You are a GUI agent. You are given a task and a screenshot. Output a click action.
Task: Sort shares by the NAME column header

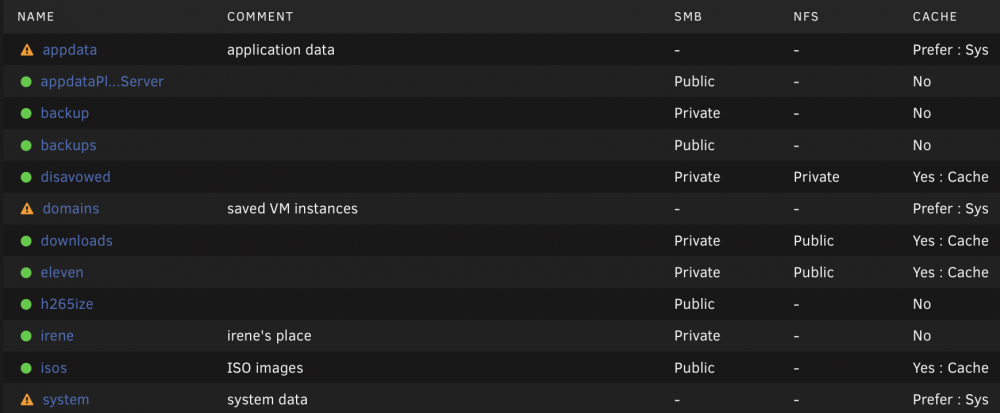[36, 17]
